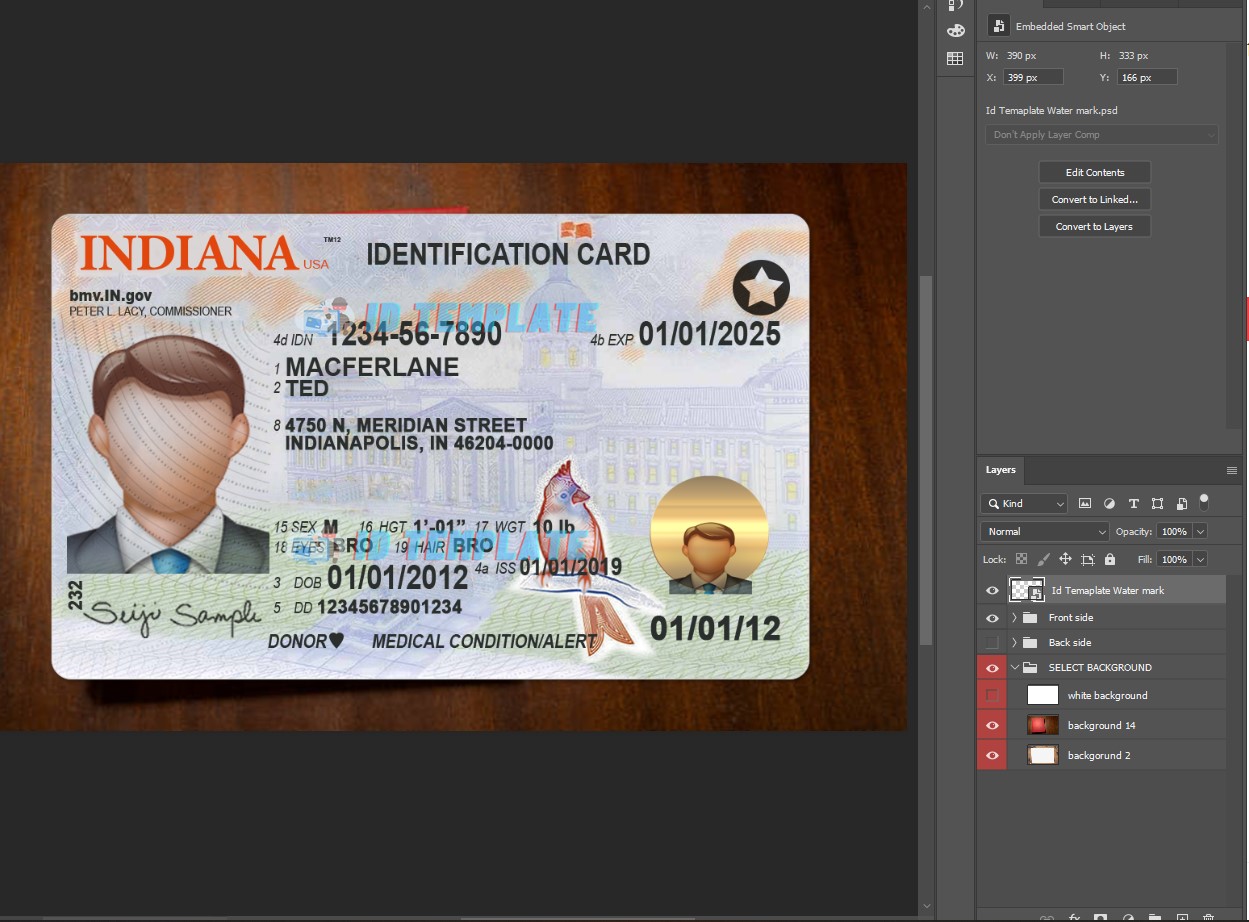Click the Back side folder icon
Image resolution: width=1249 pixels, height=922 pixels.
tap(1030, 643)
